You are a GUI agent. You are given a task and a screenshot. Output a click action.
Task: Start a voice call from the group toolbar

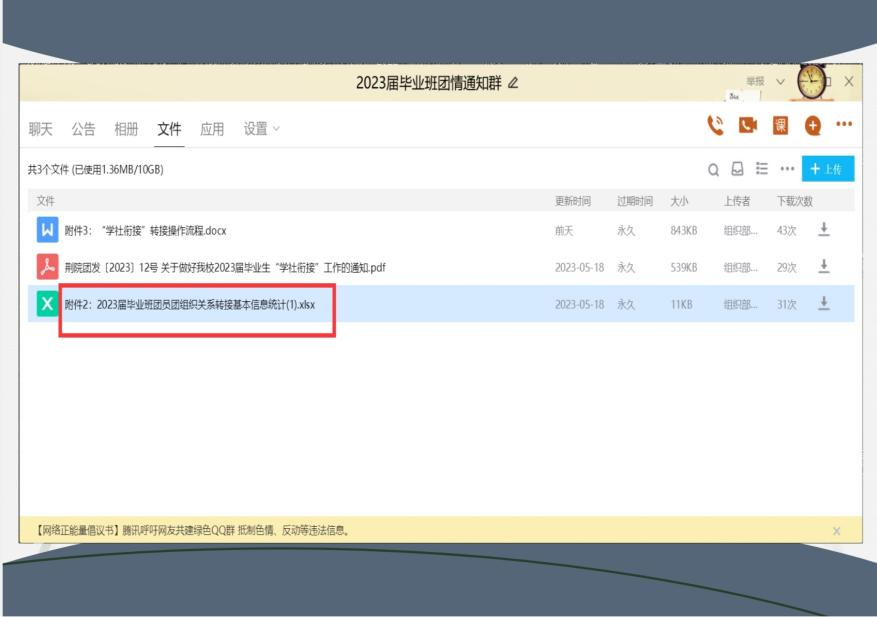point(714,125)
